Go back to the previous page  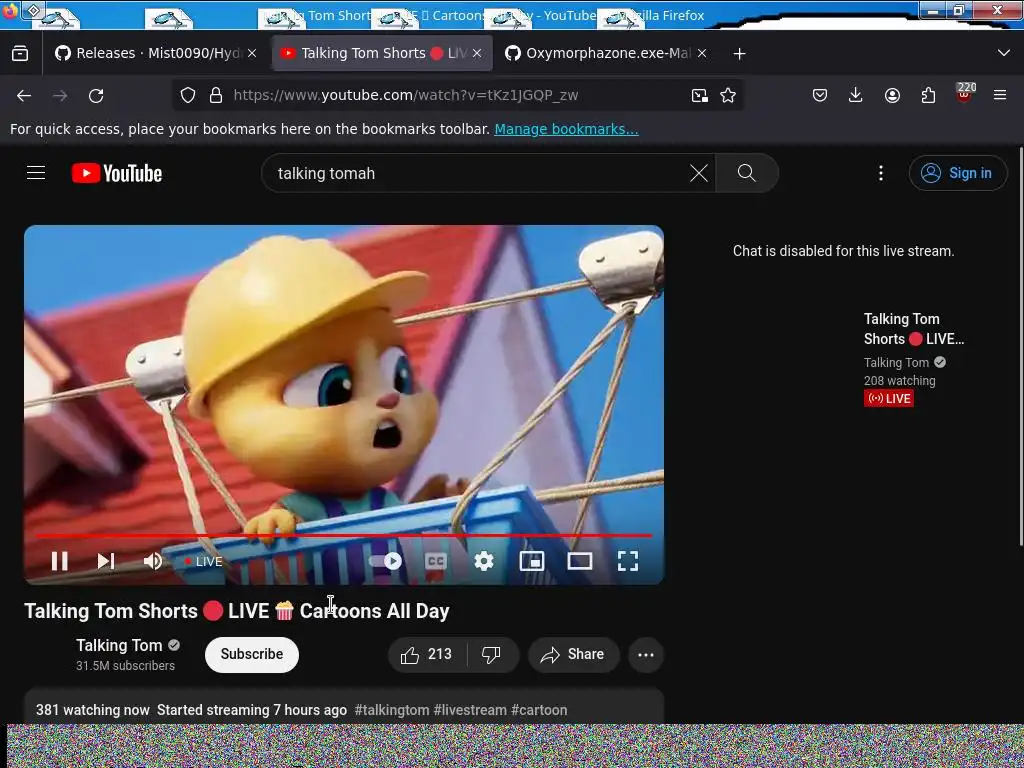point(24,96)
